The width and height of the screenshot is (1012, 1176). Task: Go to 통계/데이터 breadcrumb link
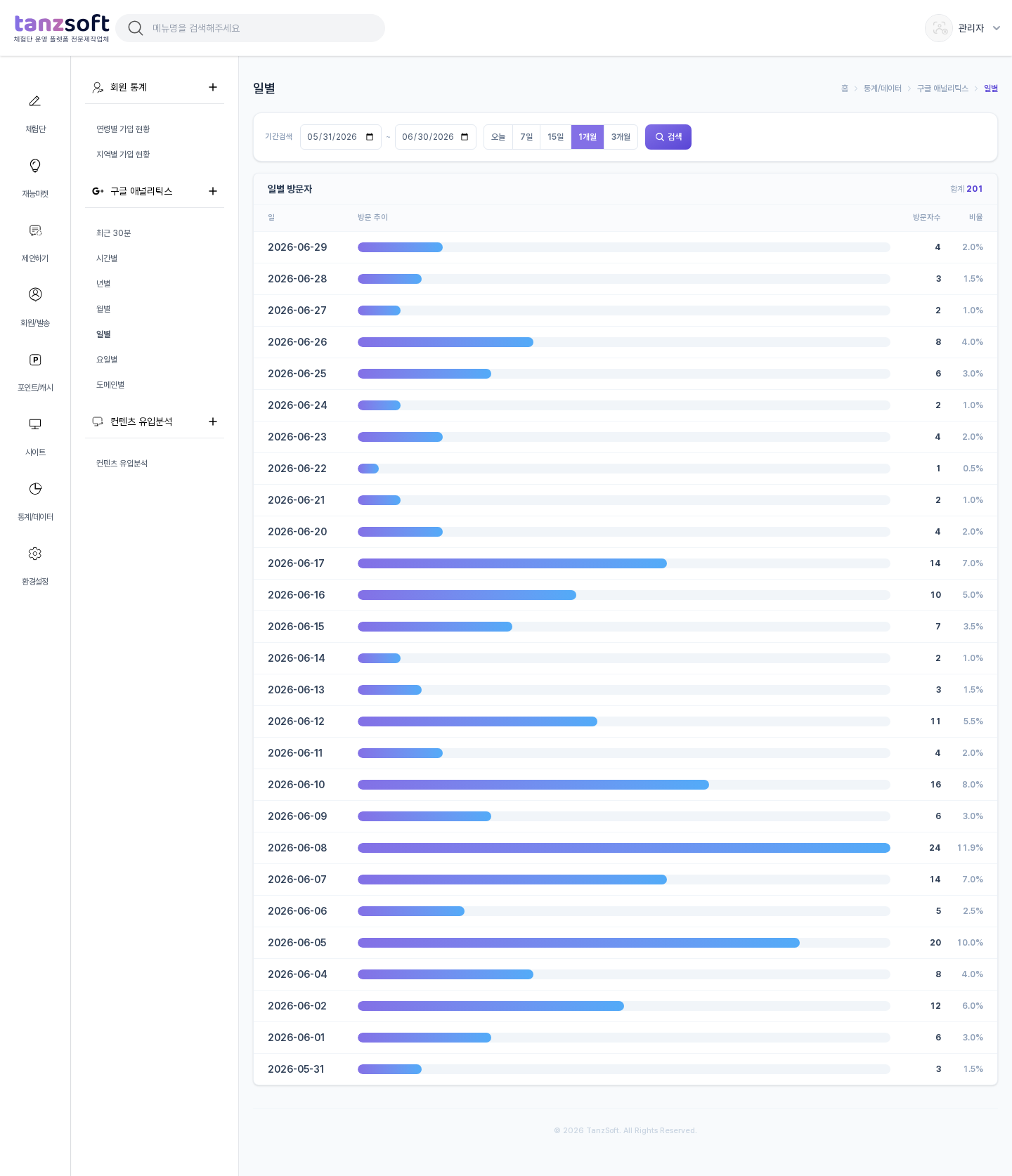[x=883, y=89]
